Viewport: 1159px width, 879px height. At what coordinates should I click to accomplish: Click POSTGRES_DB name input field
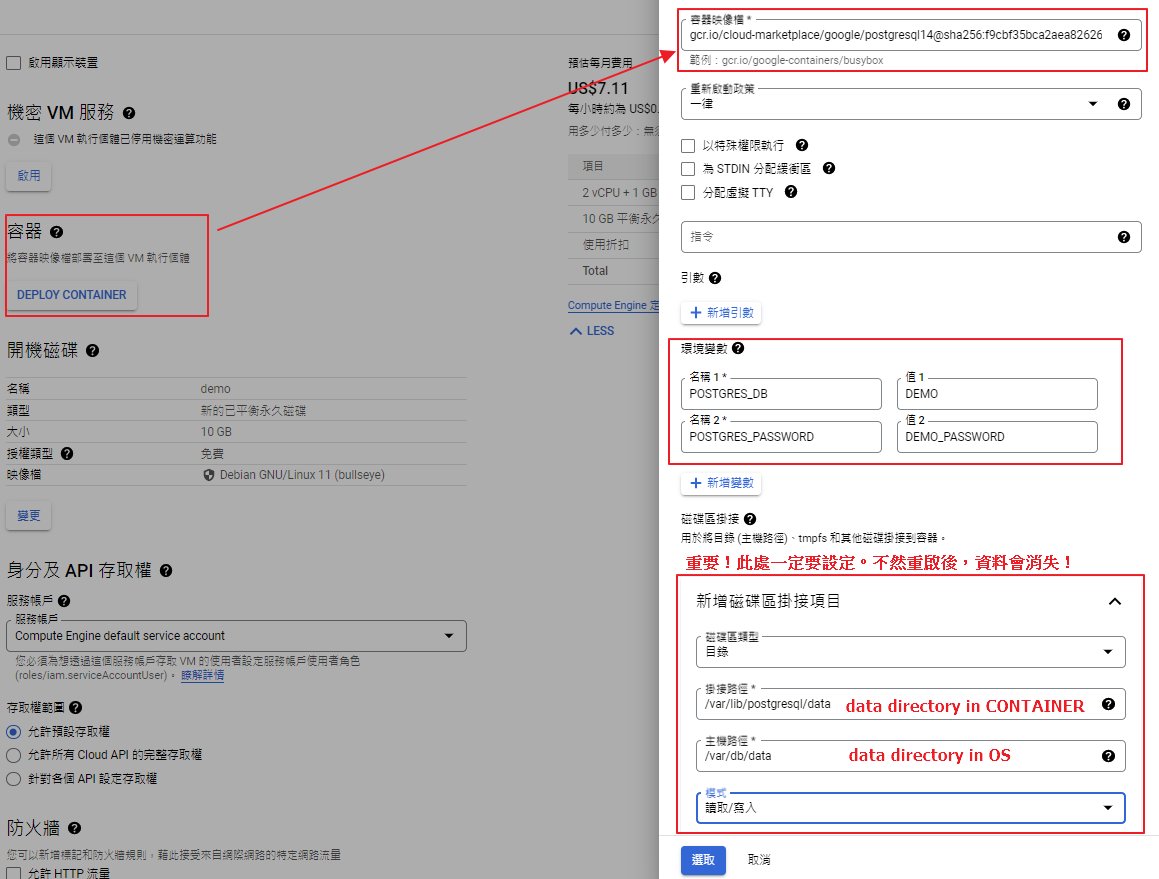pos(781,394)
